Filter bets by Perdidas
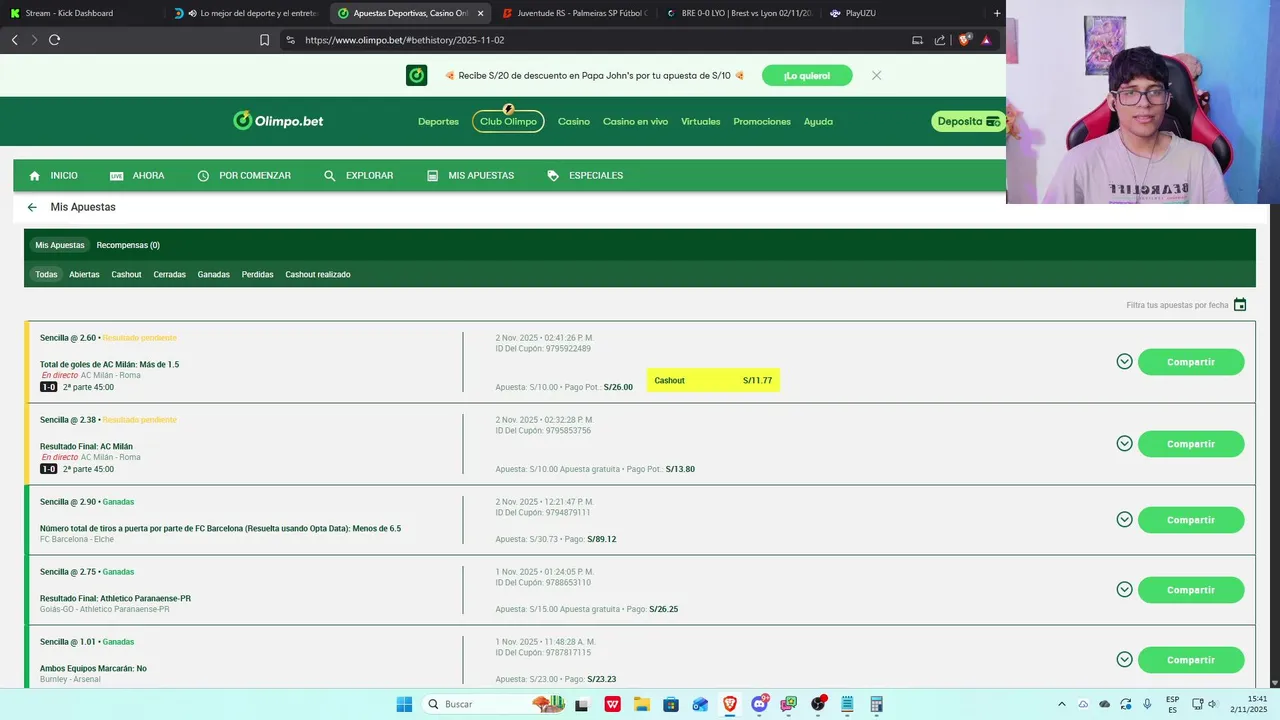The width and height of the screenshot is (1280, 720). tap(257, 274)
